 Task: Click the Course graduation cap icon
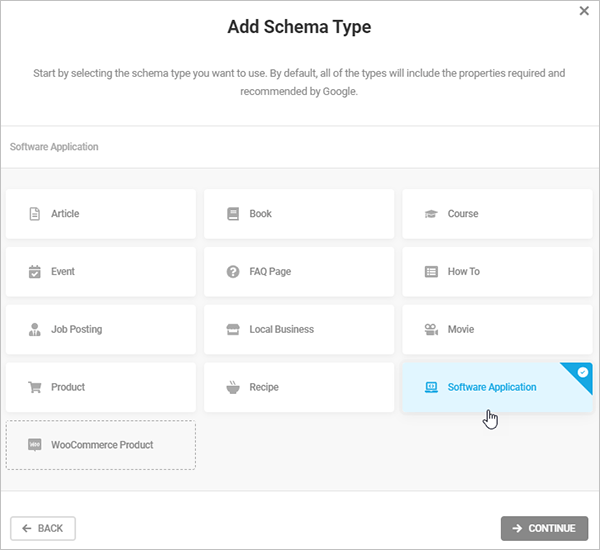point(431,214)
